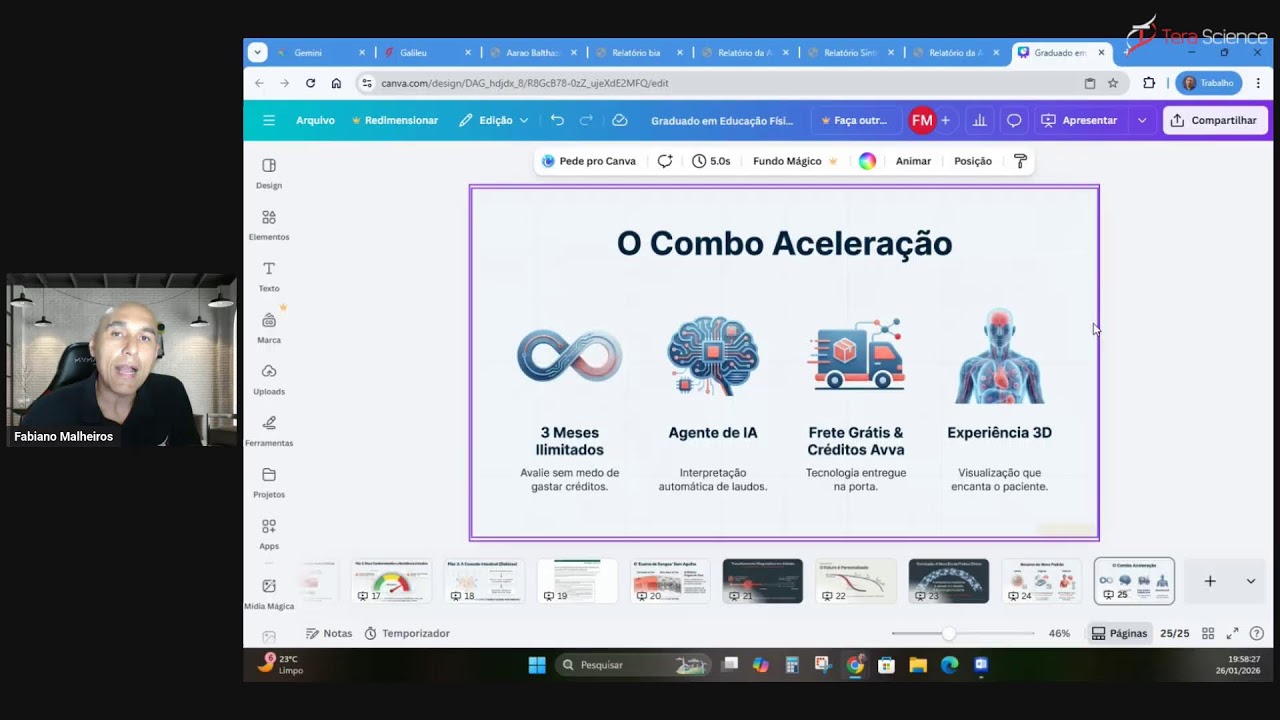Expand the presentation options arrow beside Apresentar

coord(1142,120)
